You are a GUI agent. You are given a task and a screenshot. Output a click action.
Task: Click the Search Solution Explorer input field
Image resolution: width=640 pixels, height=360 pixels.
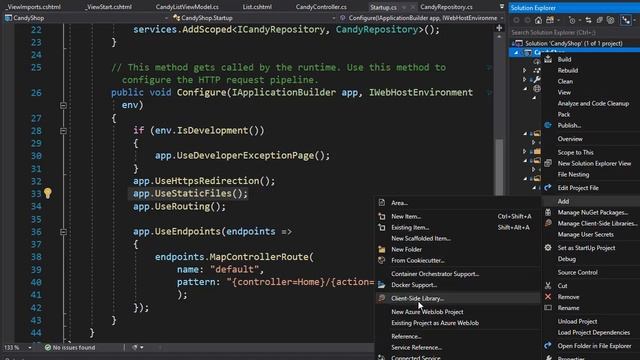pyautogui.click(x=574, y=32)
